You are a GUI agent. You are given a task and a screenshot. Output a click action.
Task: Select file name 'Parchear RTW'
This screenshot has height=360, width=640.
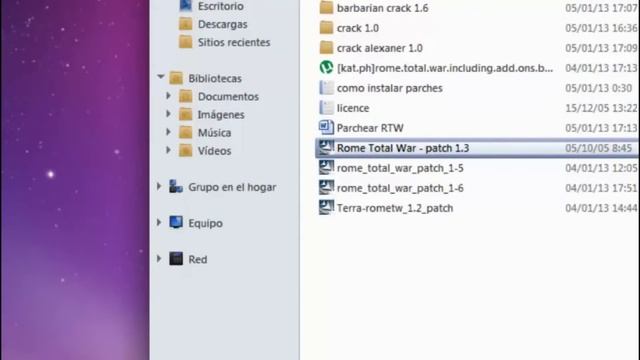coord(370,128)
